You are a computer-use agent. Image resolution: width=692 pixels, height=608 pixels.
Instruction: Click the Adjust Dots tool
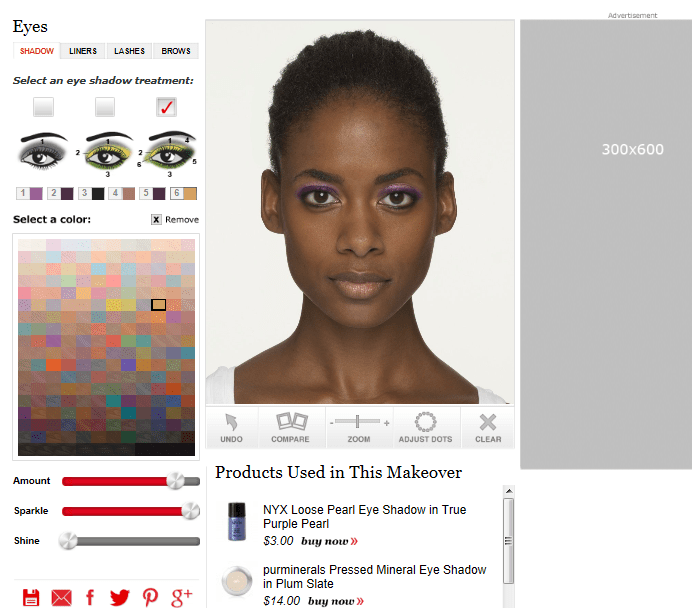tap(425, 427)
